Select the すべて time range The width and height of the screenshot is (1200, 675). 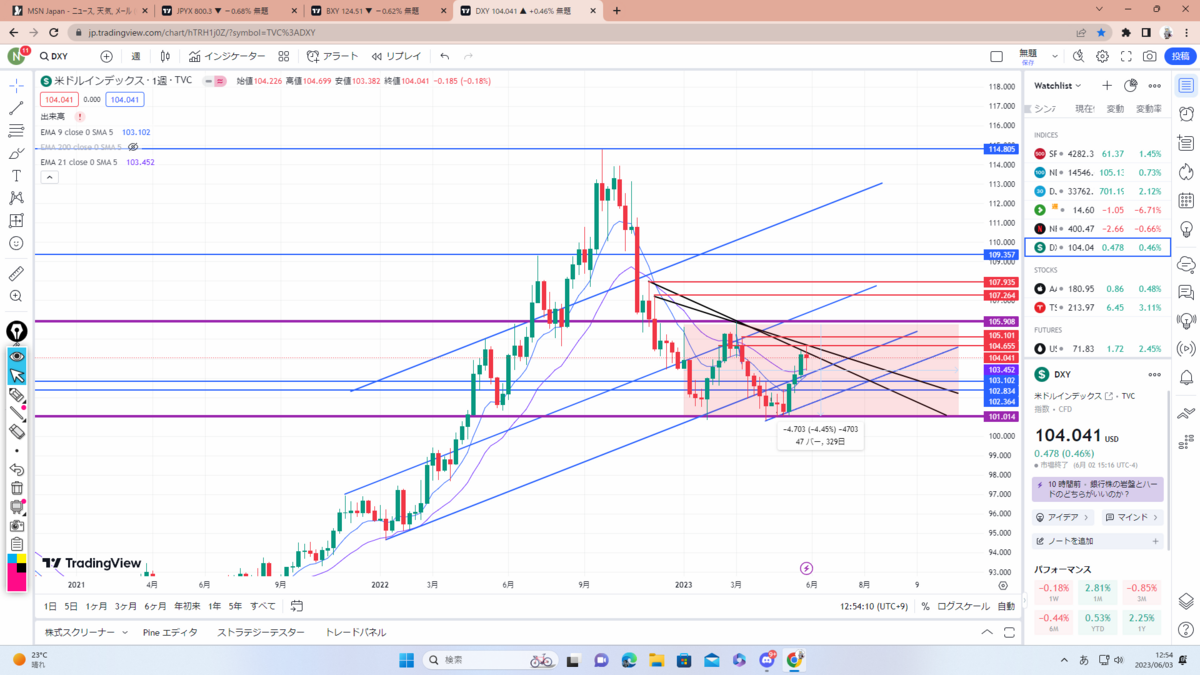(263, 606)
